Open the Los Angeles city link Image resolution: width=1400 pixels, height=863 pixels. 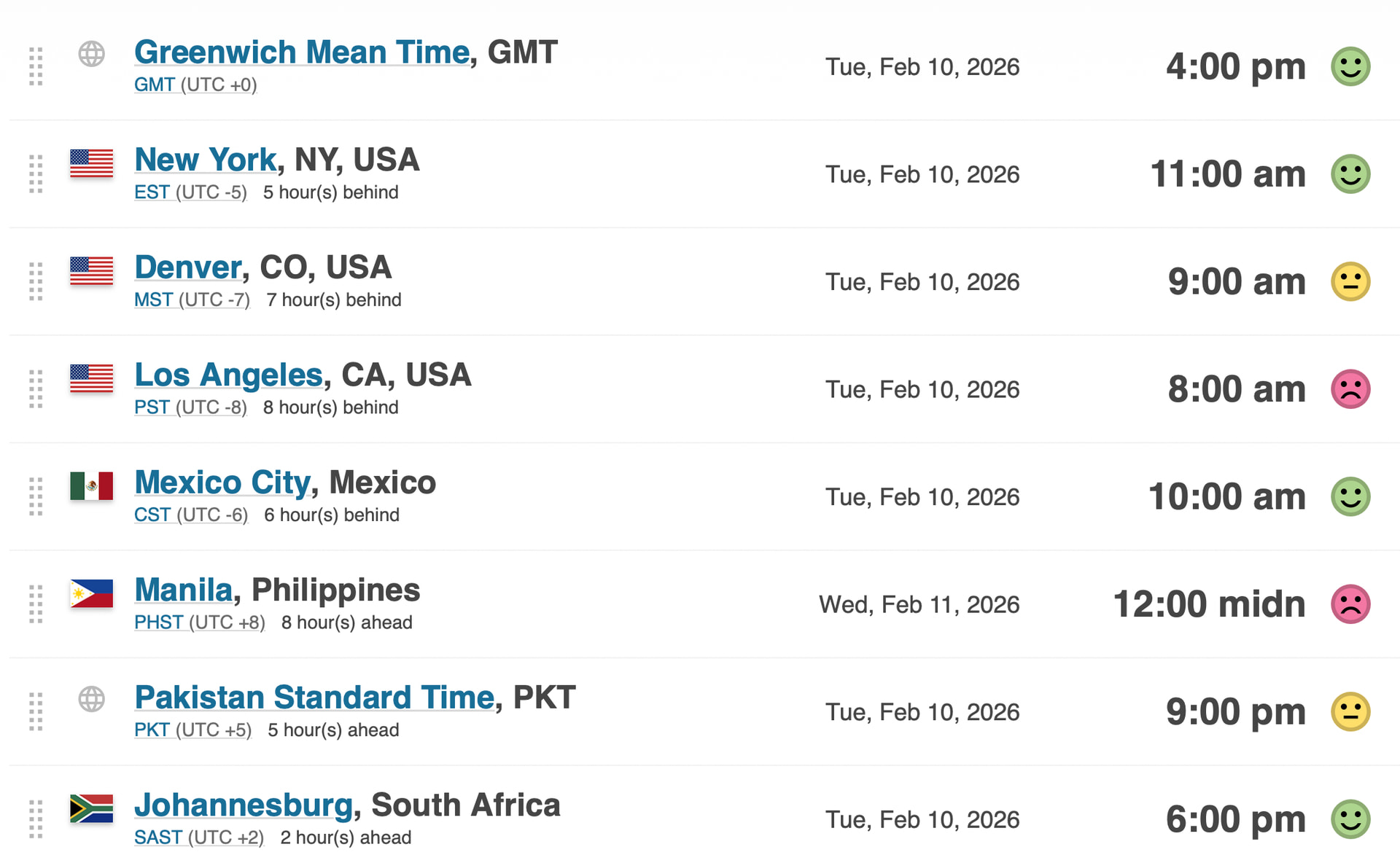coord(228,375)
